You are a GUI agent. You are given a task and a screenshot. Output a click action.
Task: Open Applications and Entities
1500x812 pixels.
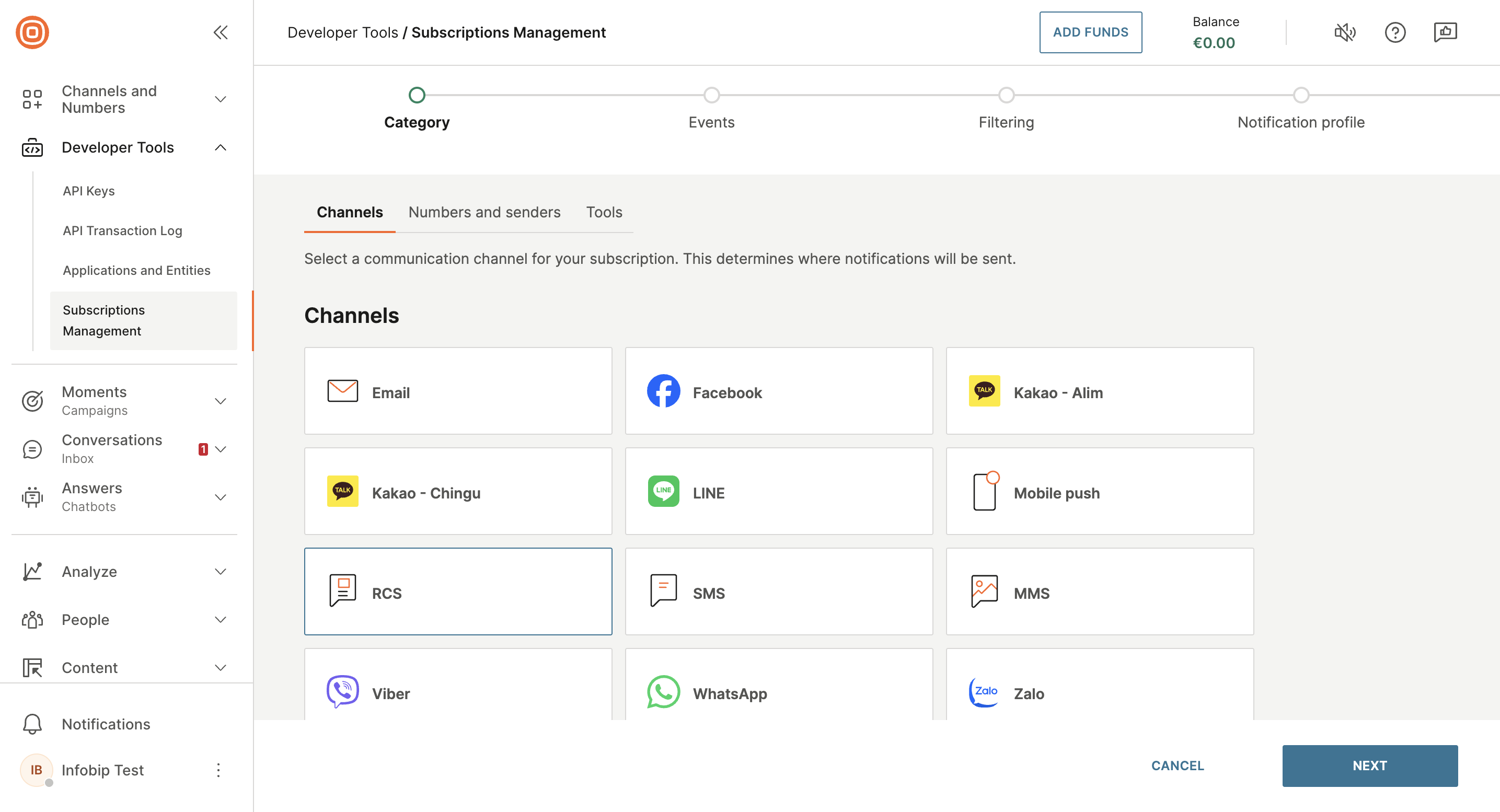click(136, 270)
